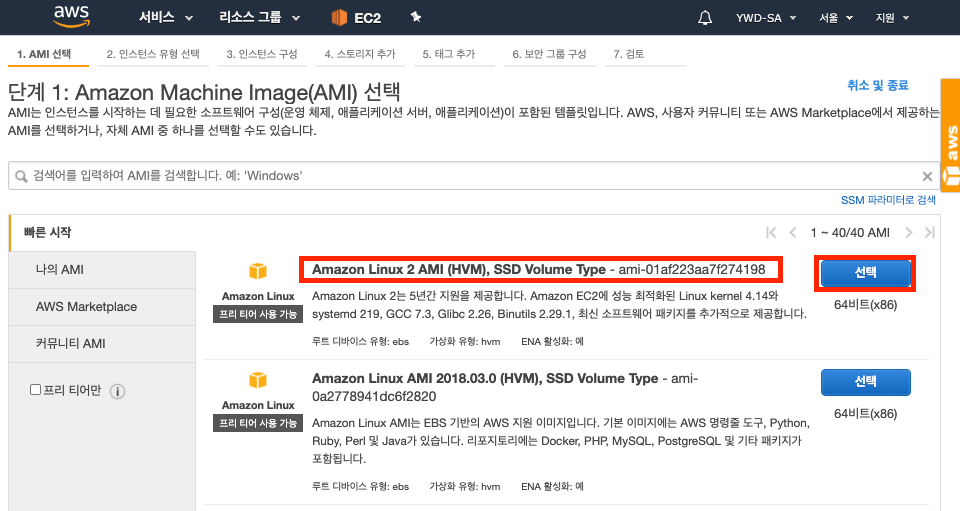Go to 7. 검토 step
Image resolution: width=960 pixels, height=511 pixels.
(645, 54)
